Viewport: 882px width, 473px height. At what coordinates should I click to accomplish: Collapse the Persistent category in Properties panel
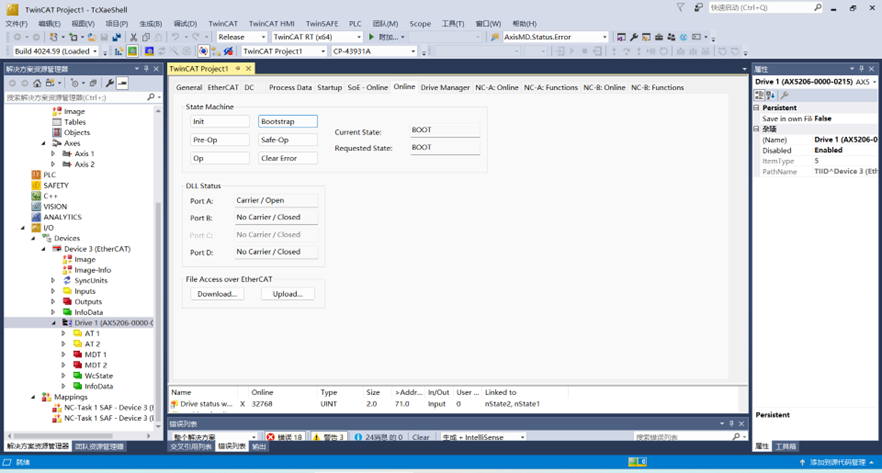pyautogui.click(x=757, y=107)
